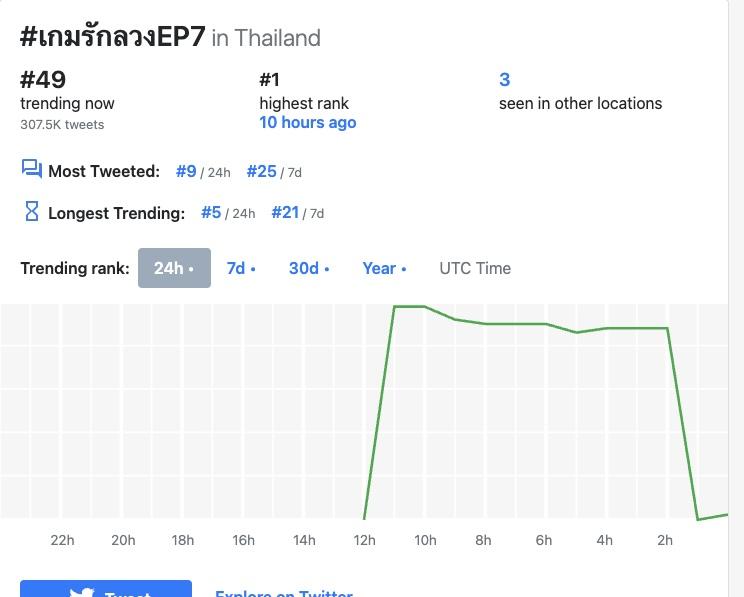Follow the Explore on Twitter link
Viewport: 744px width, 597px height.
click(x=284, y=592)
